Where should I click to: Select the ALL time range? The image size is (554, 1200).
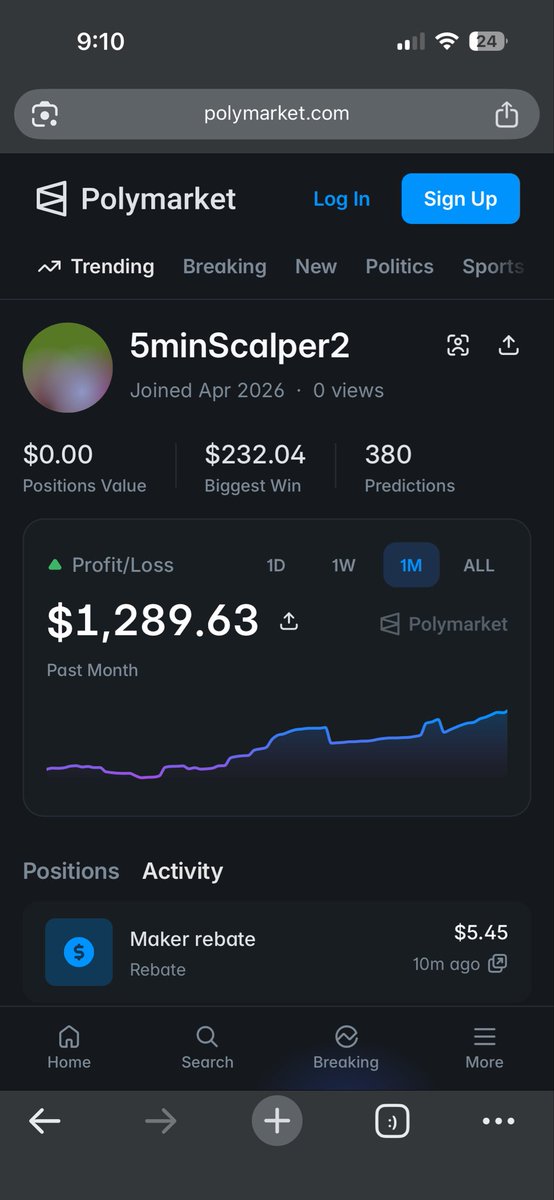point(479,566)
